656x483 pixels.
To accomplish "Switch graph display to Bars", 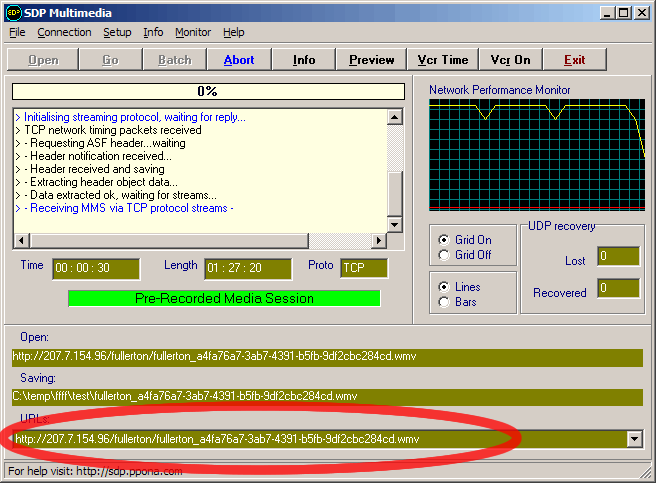I will tap(444, 302).
